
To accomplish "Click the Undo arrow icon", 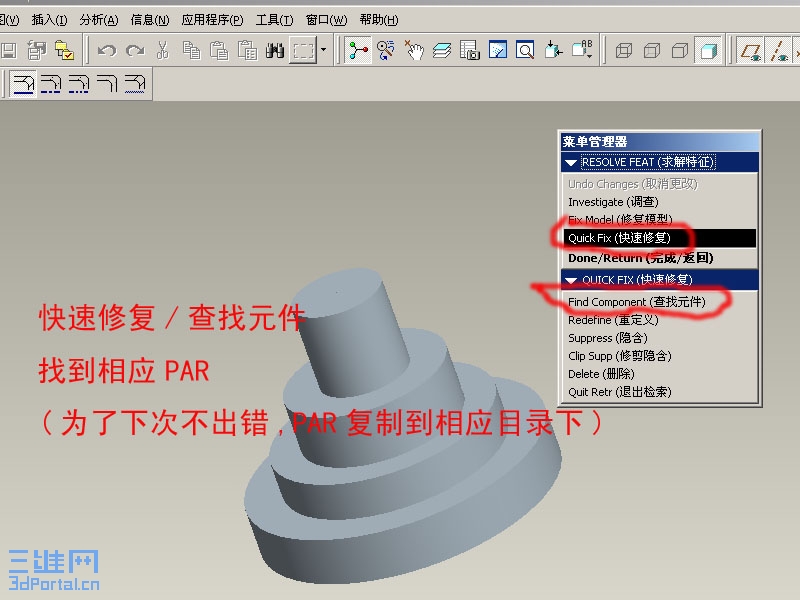I will (107, 50).
